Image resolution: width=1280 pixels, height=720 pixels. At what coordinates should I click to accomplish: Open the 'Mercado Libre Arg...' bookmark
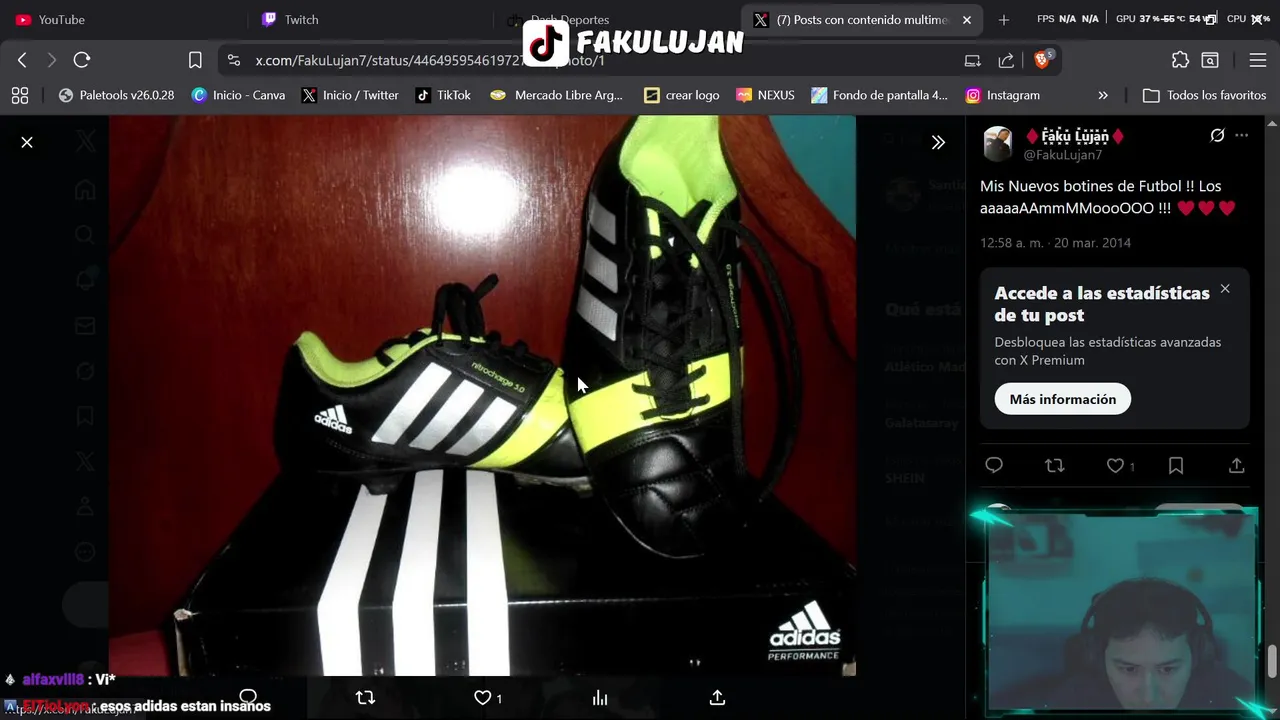[x=556, y=95]
